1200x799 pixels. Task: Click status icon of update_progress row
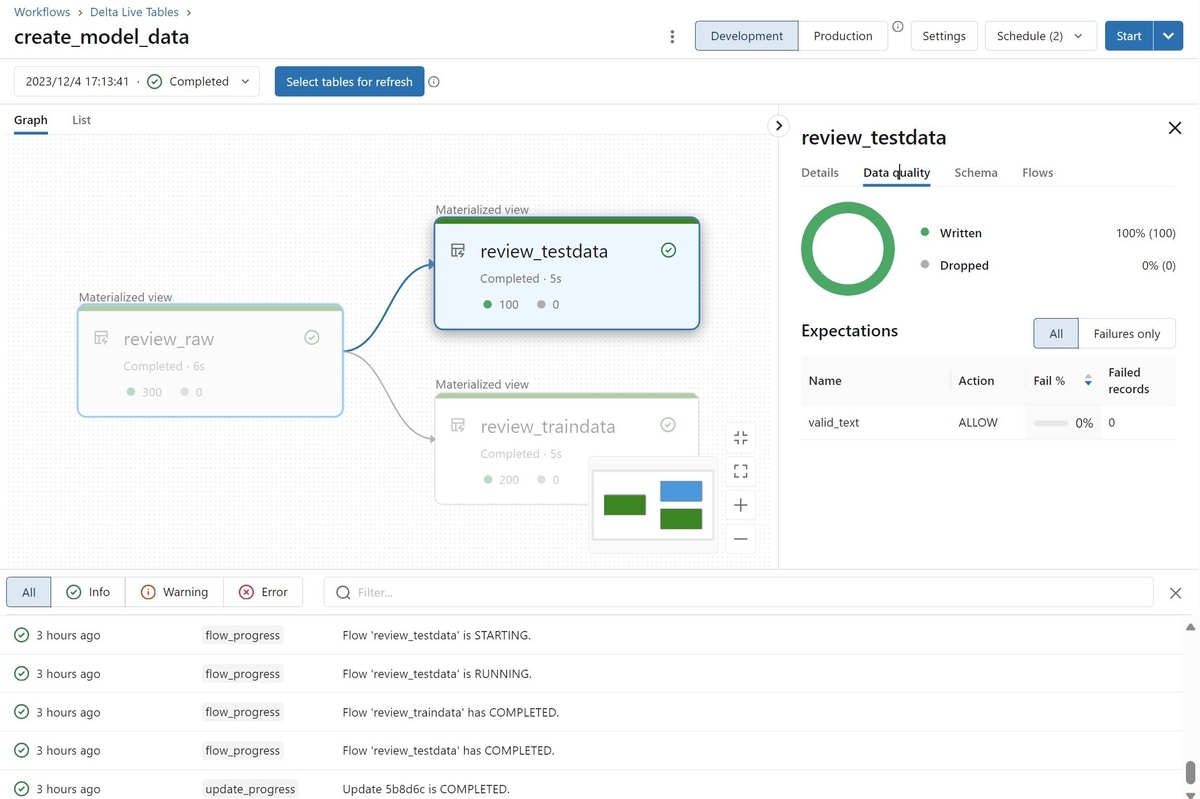(x=21, y=788)
